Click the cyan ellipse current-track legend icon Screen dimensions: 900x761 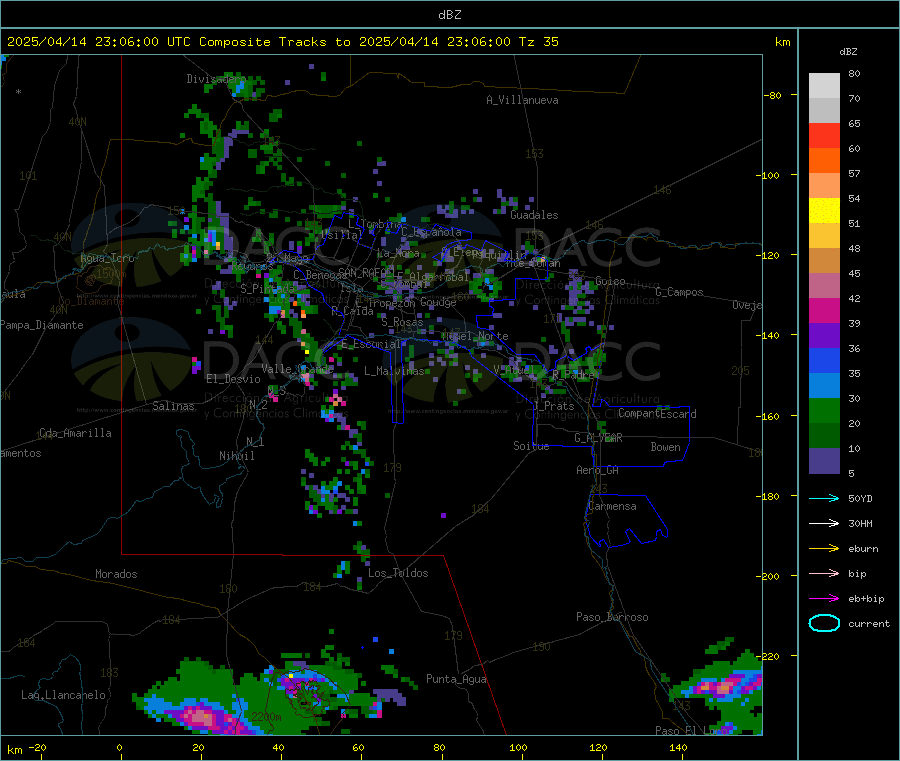(x=824, y=623)
